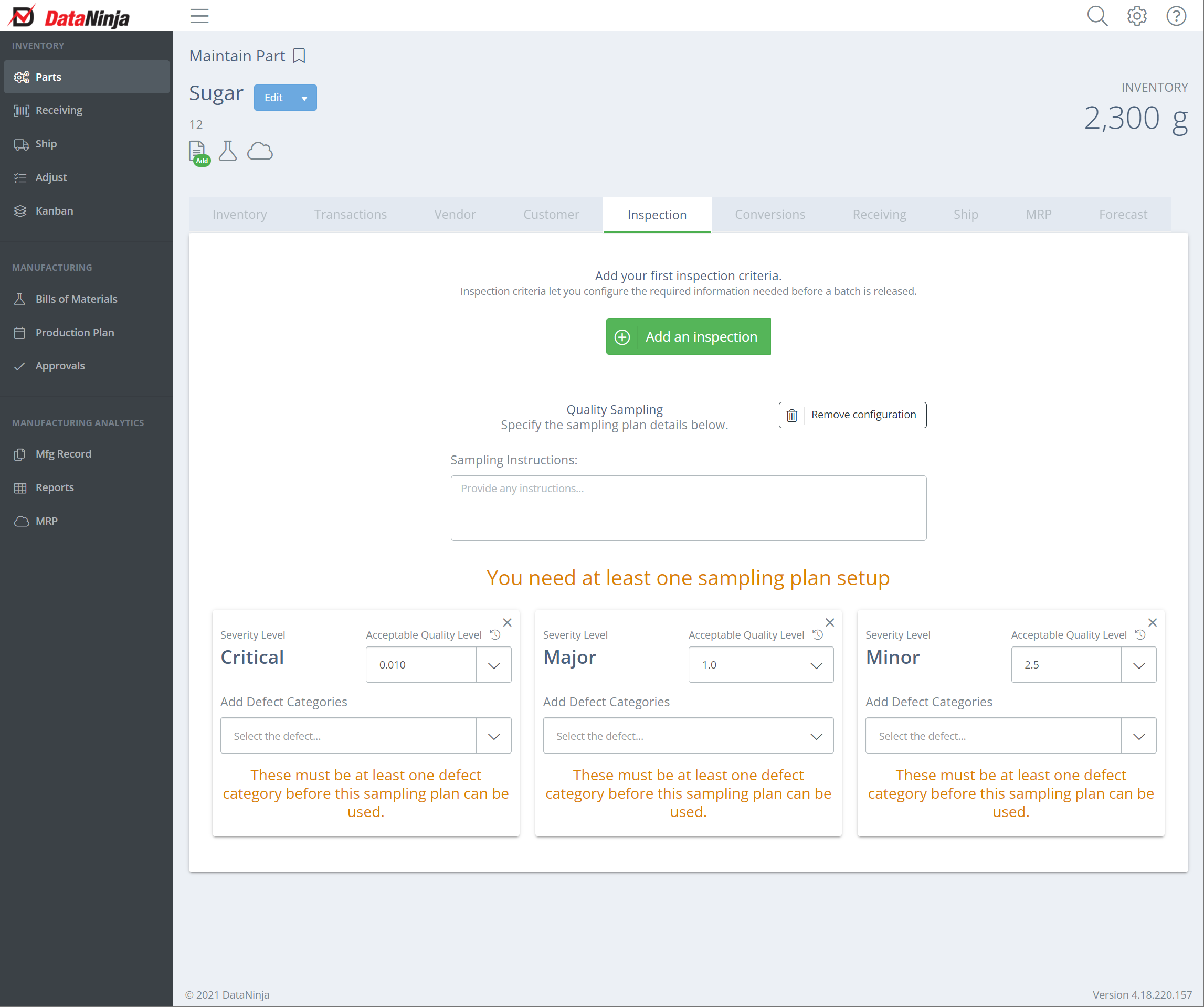
Task: Open the settings gear in top bar
Action: [x=1136, y=16]
